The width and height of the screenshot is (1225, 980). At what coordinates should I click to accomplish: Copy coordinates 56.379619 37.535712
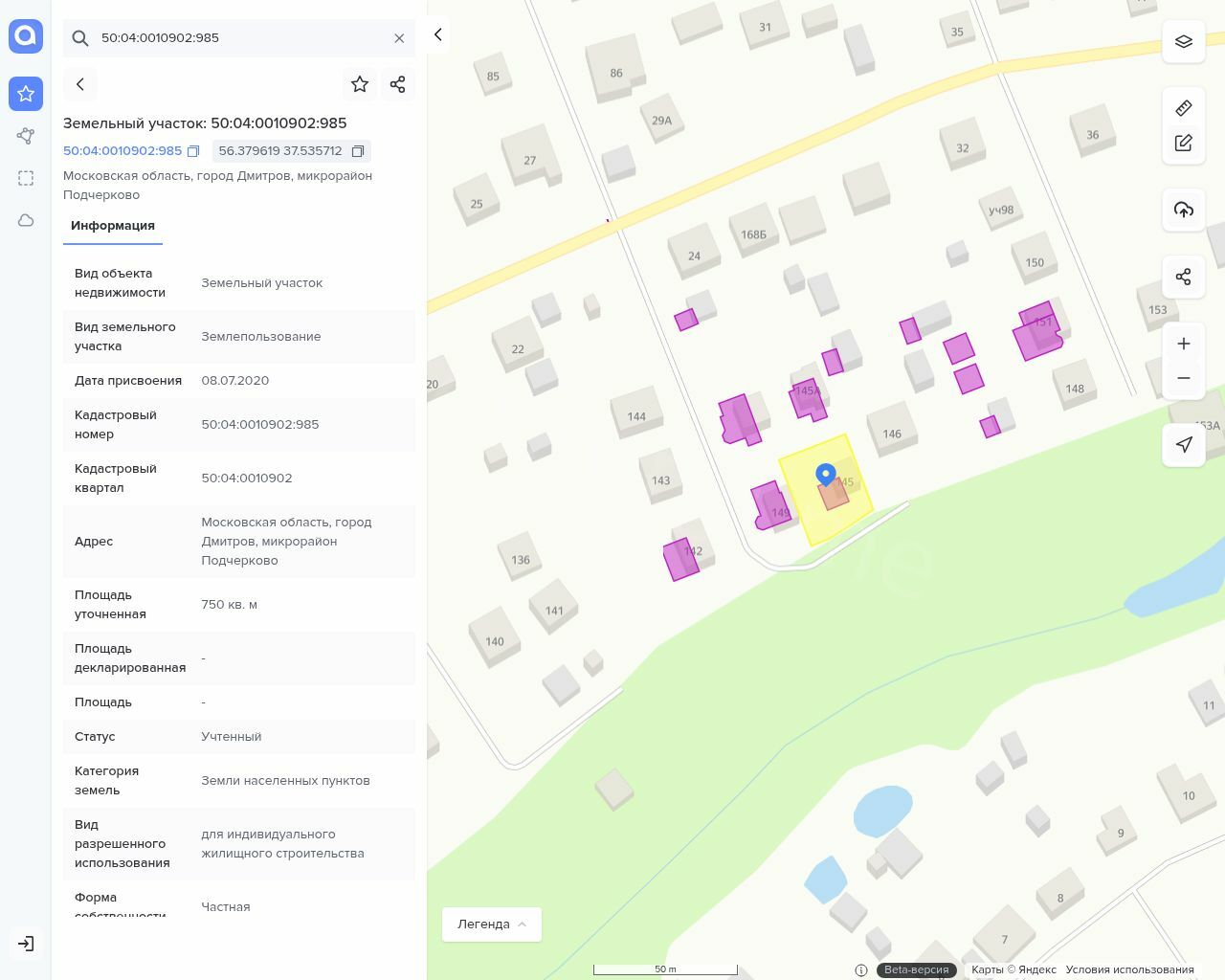pyautogui.click(x=358, y=151)
